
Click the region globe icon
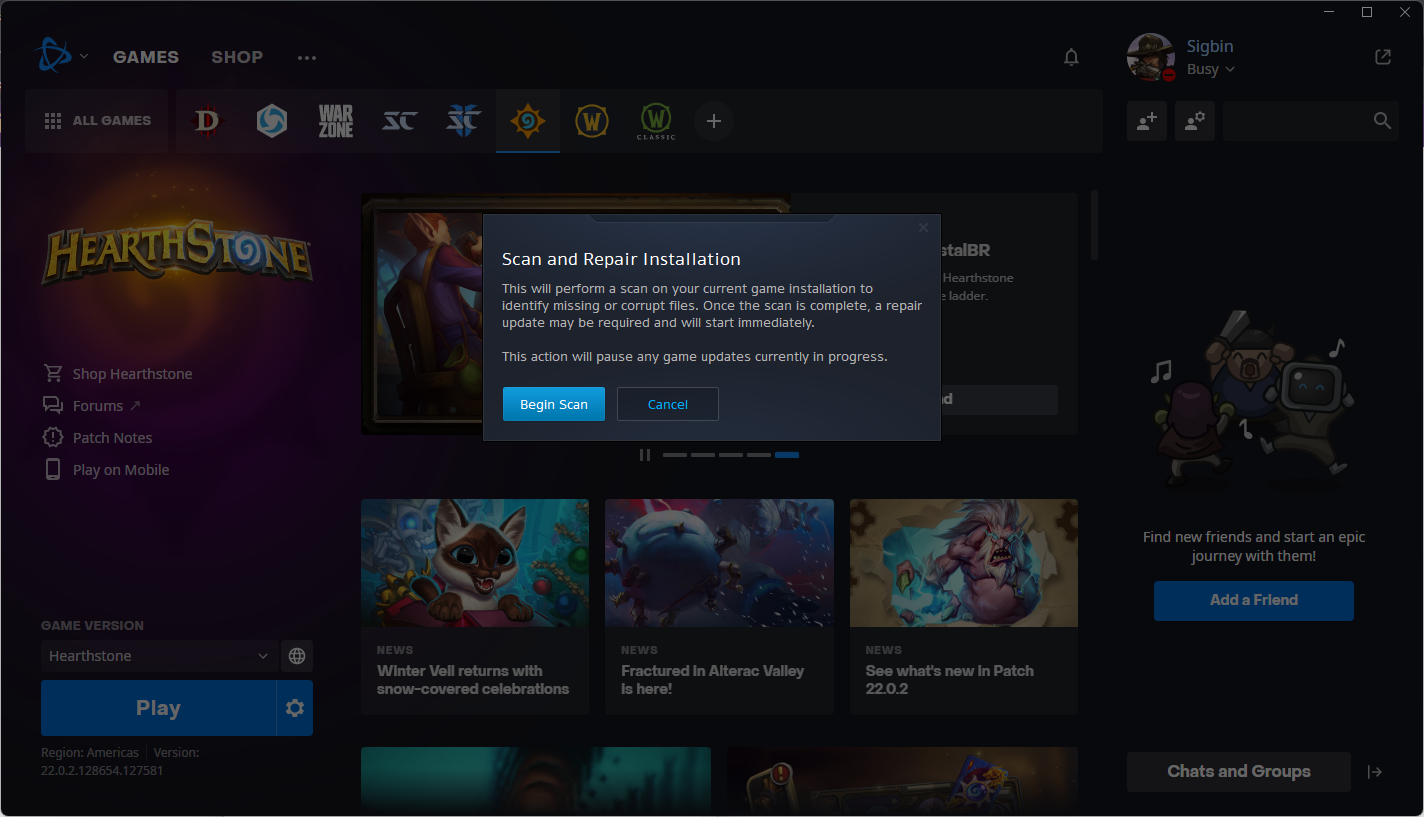pyautogui.click(x=297, y=656)
